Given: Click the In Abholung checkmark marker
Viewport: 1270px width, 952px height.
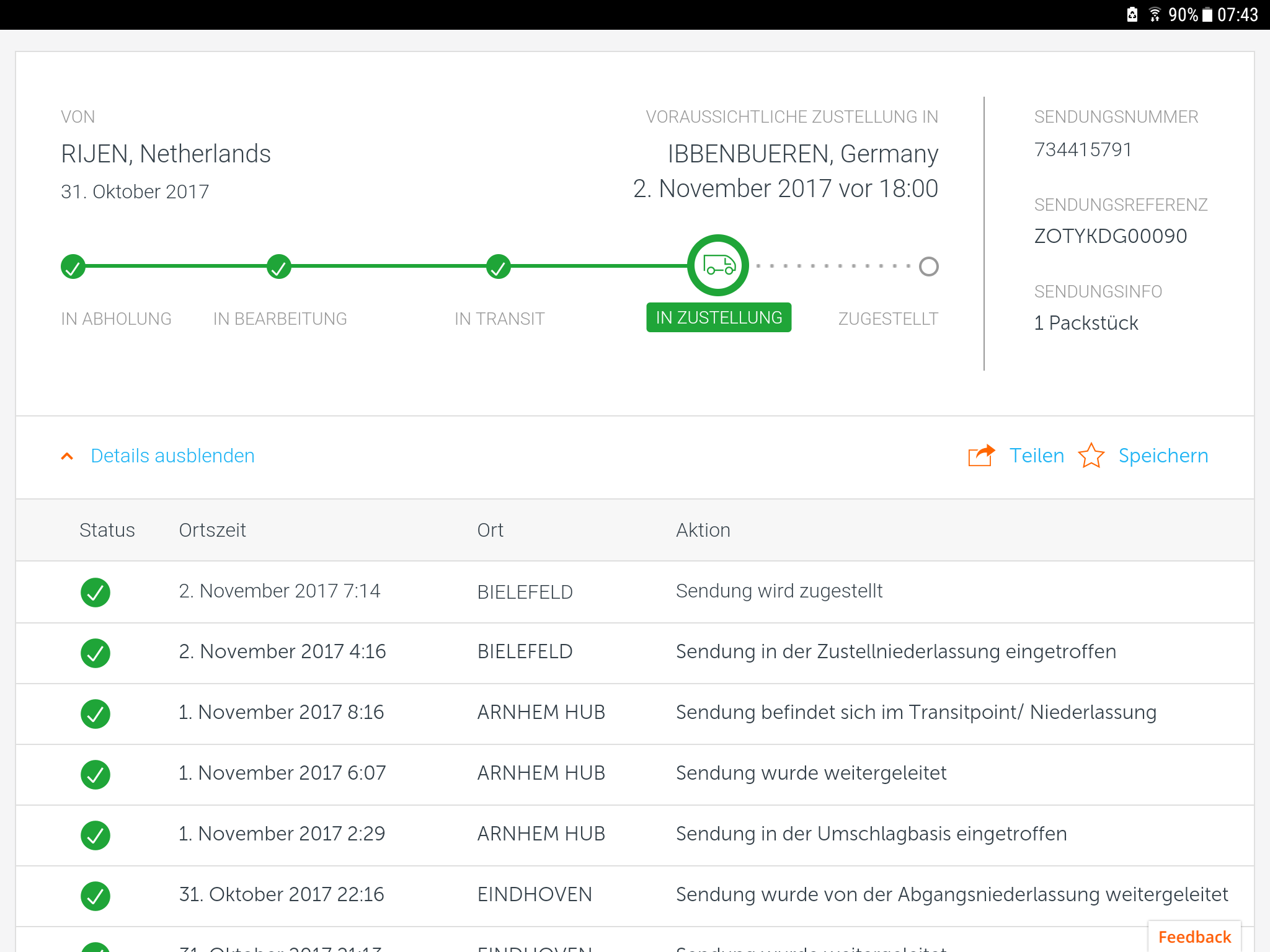Looking at the screenshot, I should (73, 267).
